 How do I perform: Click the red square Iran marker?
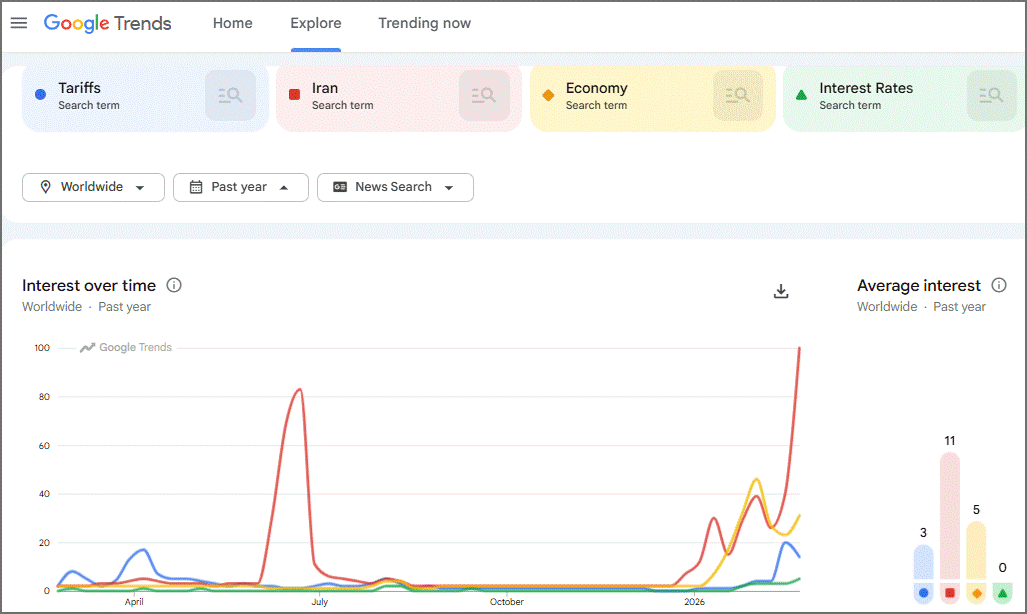tap(295, 94)
